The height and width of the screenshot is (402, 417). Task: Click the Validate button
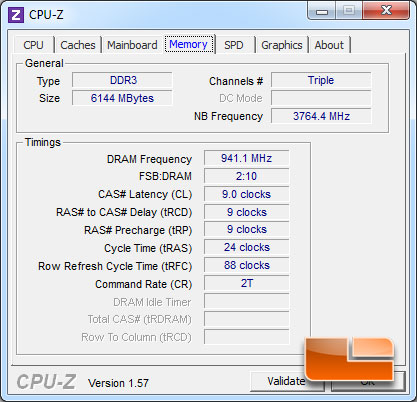[x=286, y=381]
